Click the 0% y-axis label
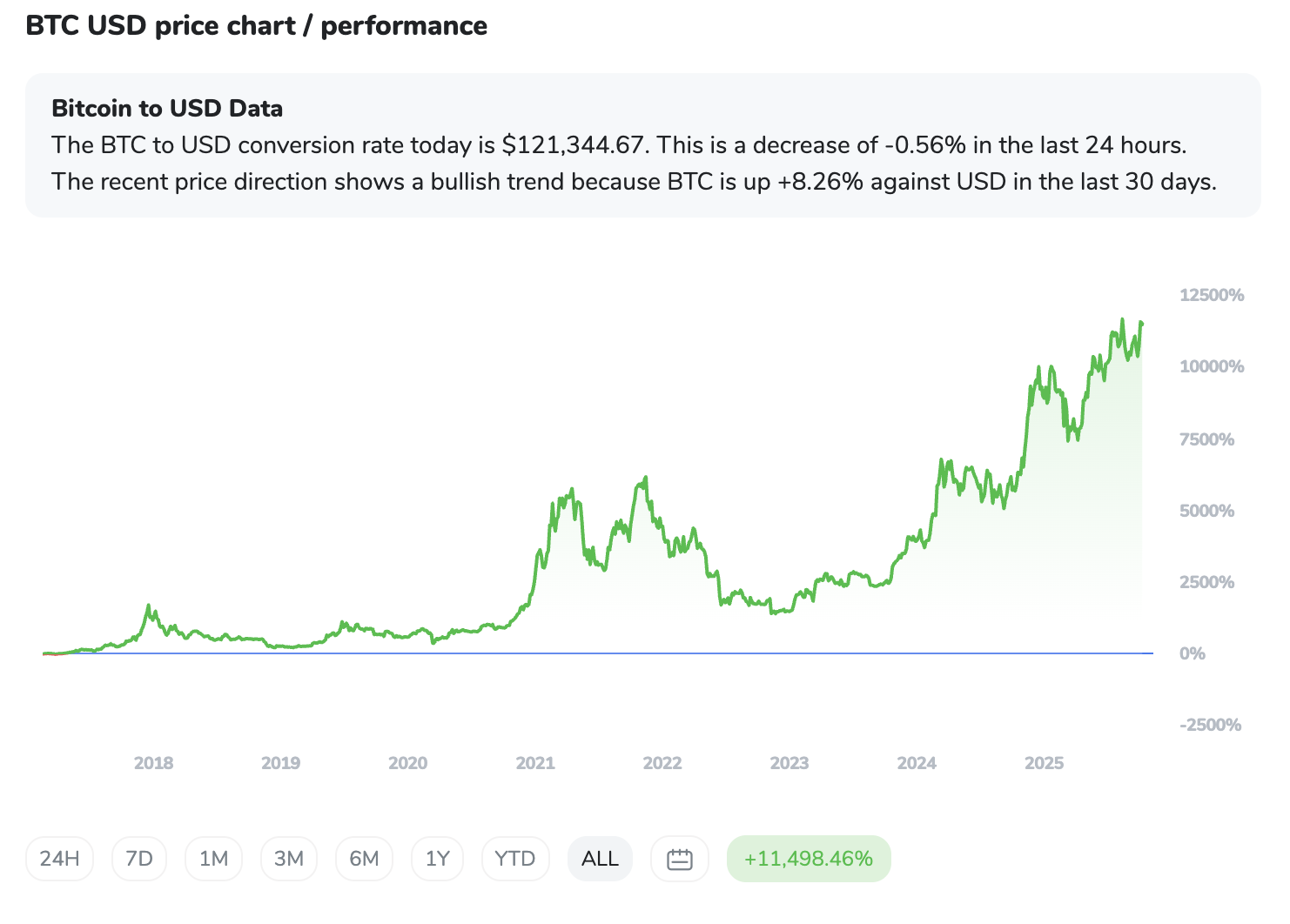Screen dimensions: 1290x924 click(x=1193, y=653)
